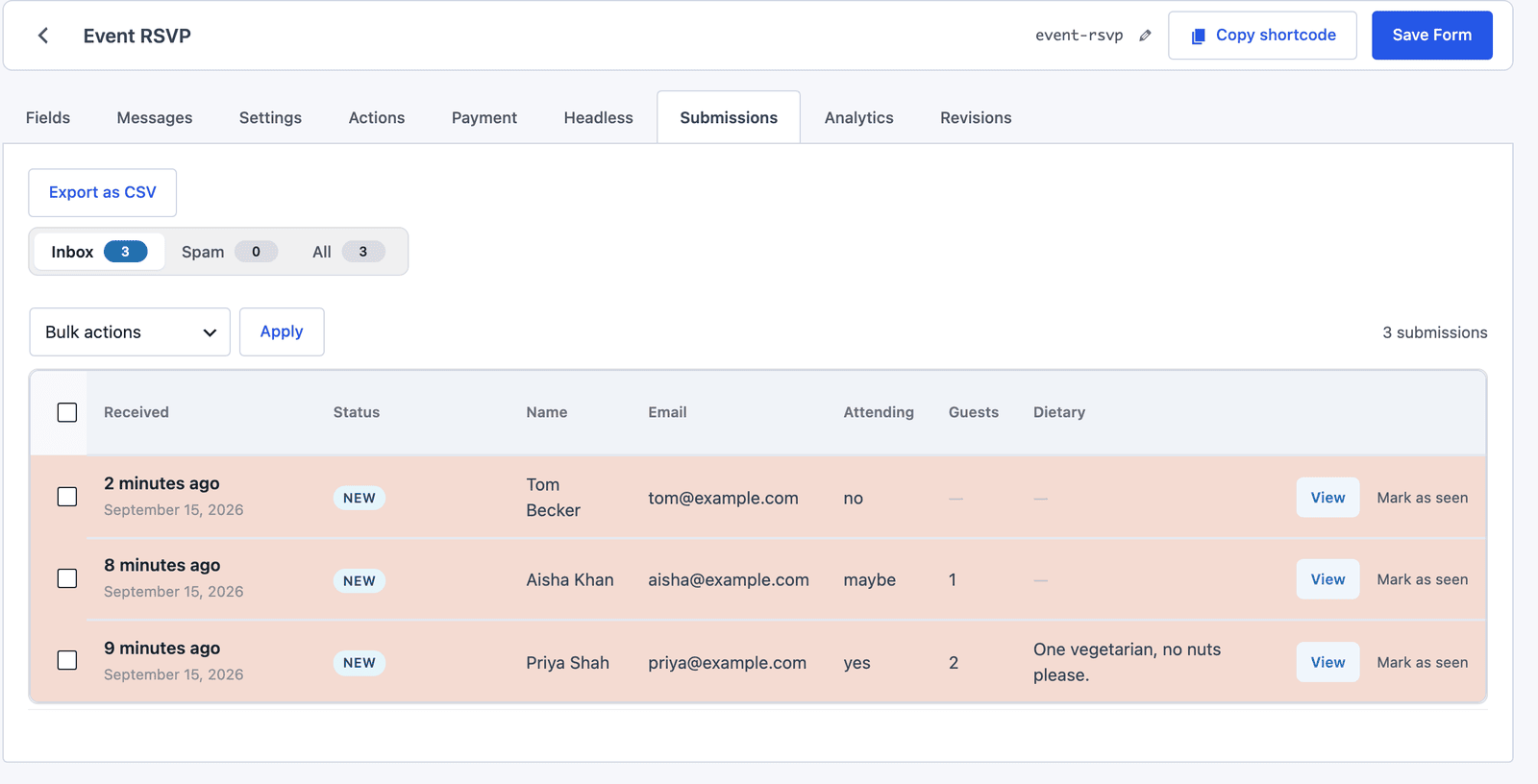Select Tom Becker's submission checkbox
The height and width of the screenshot is (784, 1538).
tap(67, 497)
